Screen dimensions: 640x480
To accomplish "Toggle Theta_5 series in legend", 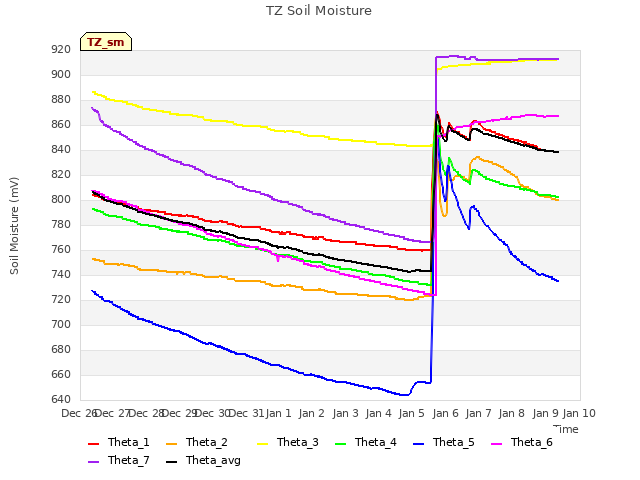I will click(x=444, y=442).
